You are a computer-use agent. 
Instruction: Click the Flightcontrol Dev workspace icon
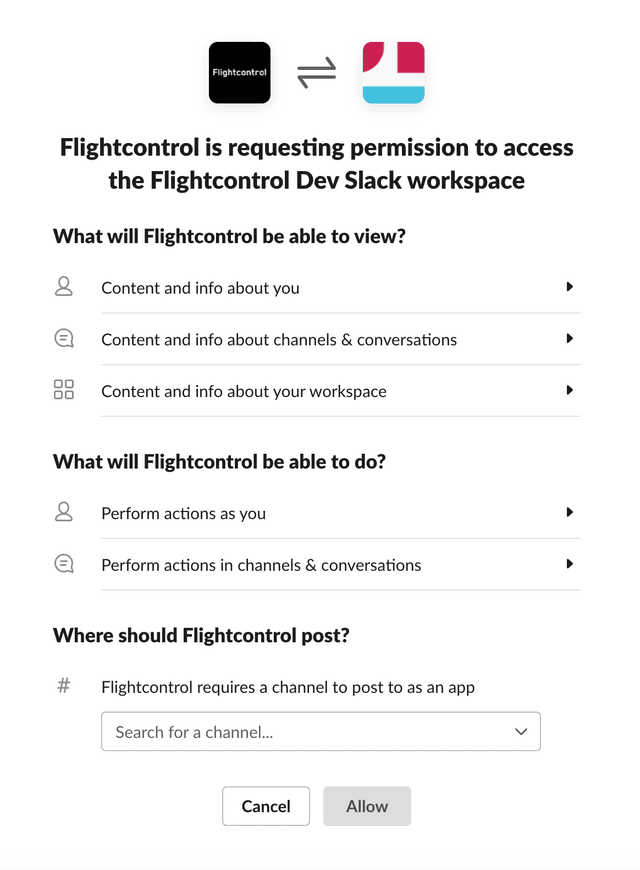tap(393, 73)
